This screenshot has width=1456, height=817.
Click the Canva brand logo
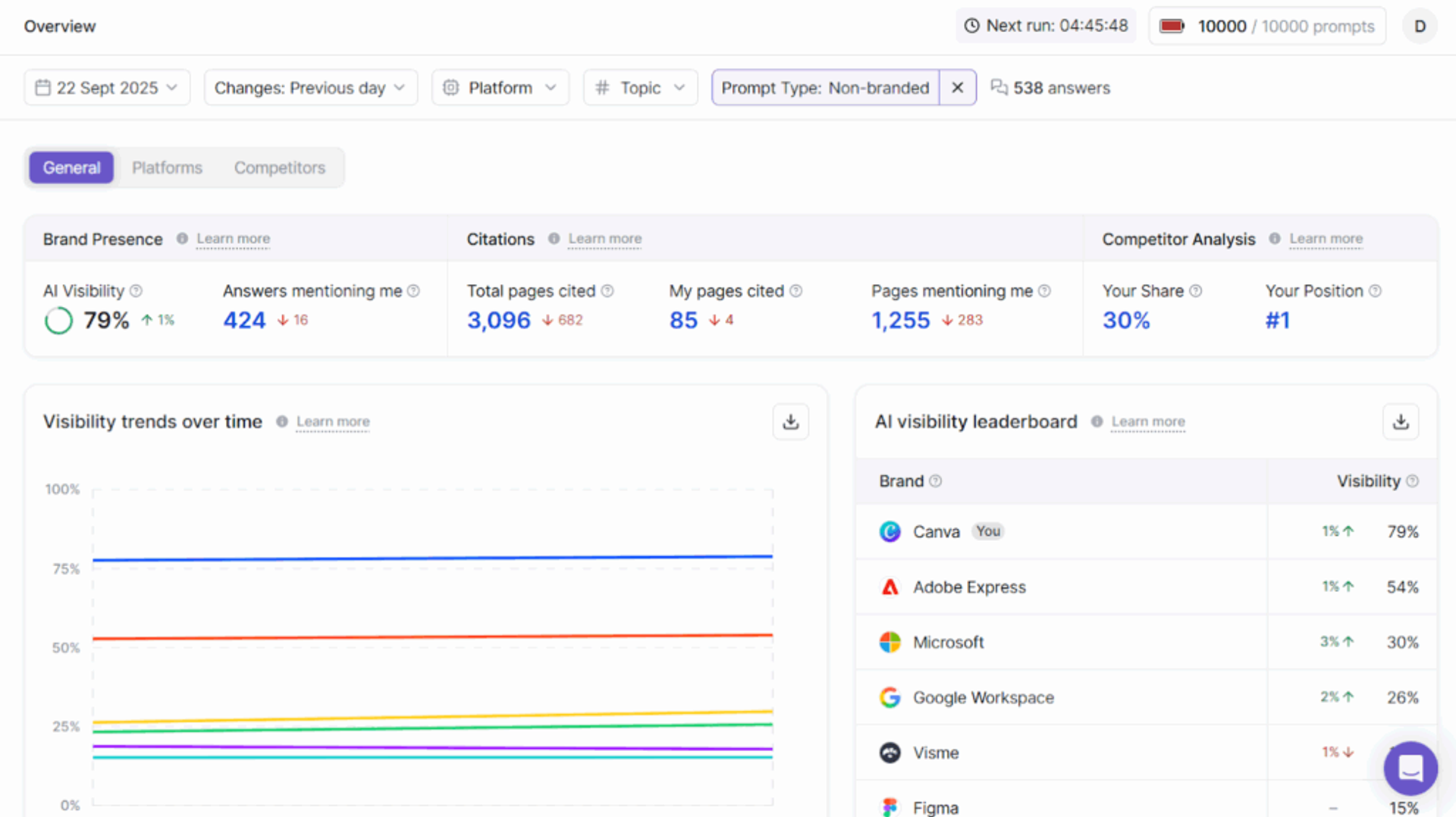(890, 532)
